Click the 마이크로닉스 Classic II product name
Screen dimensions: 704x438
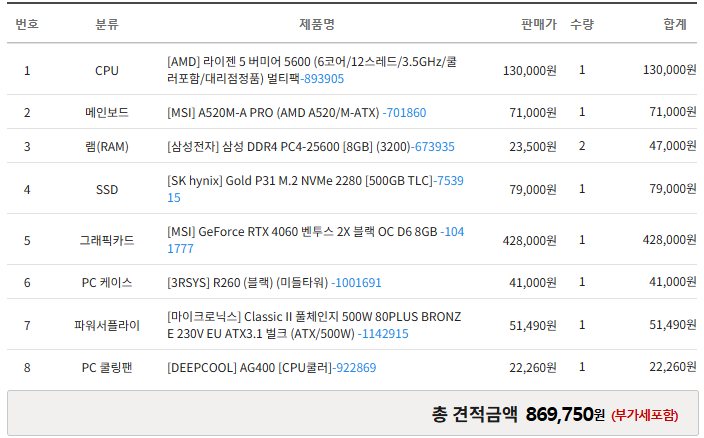pyautogui.click(x=314, y=325)
